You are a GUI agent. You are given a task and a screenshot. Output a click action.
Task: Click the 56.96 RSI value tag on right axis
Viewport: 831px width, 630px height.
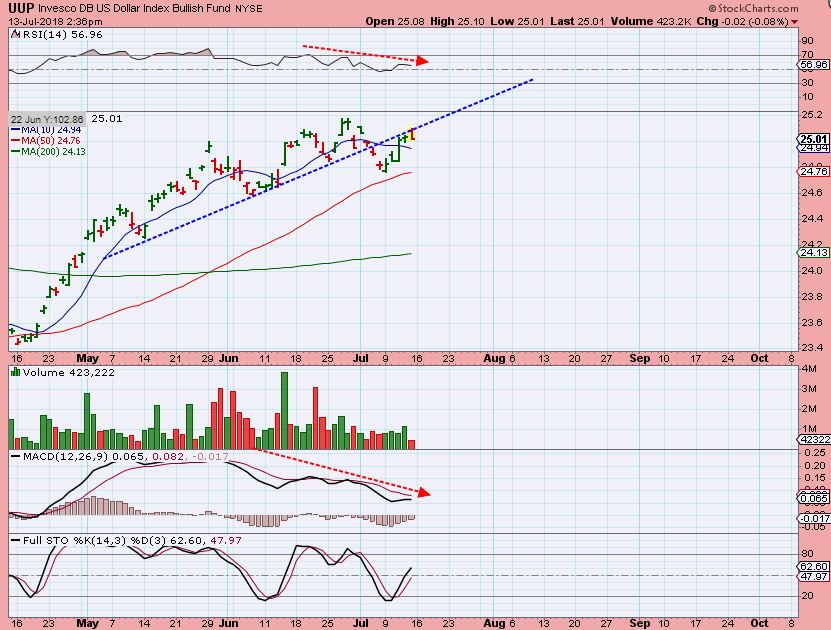(814, 65)
